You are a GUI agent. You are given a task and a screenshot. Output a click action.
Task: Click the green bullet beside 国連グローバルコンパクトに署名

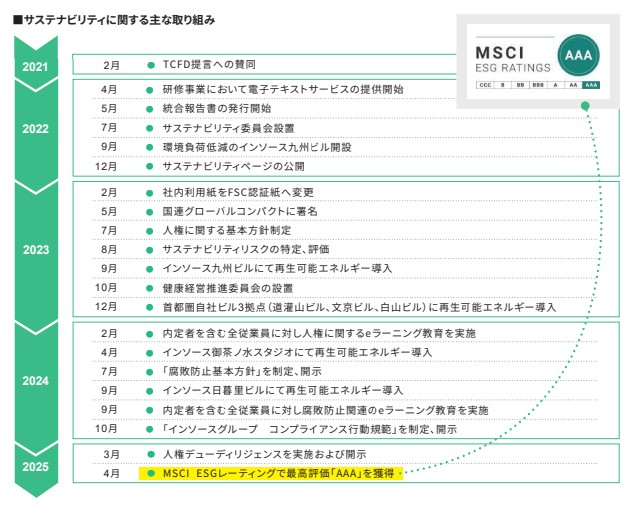[149, 211]
